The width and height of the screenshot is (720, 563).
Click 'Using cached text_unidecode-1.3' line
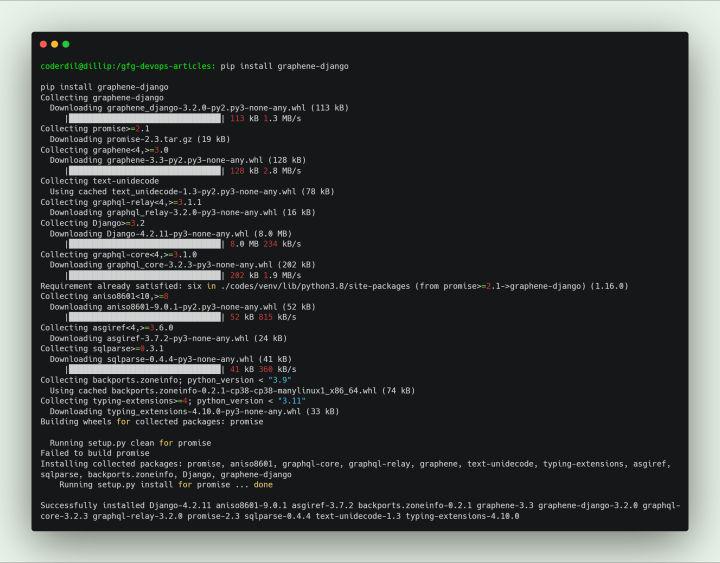click(192, 191)
